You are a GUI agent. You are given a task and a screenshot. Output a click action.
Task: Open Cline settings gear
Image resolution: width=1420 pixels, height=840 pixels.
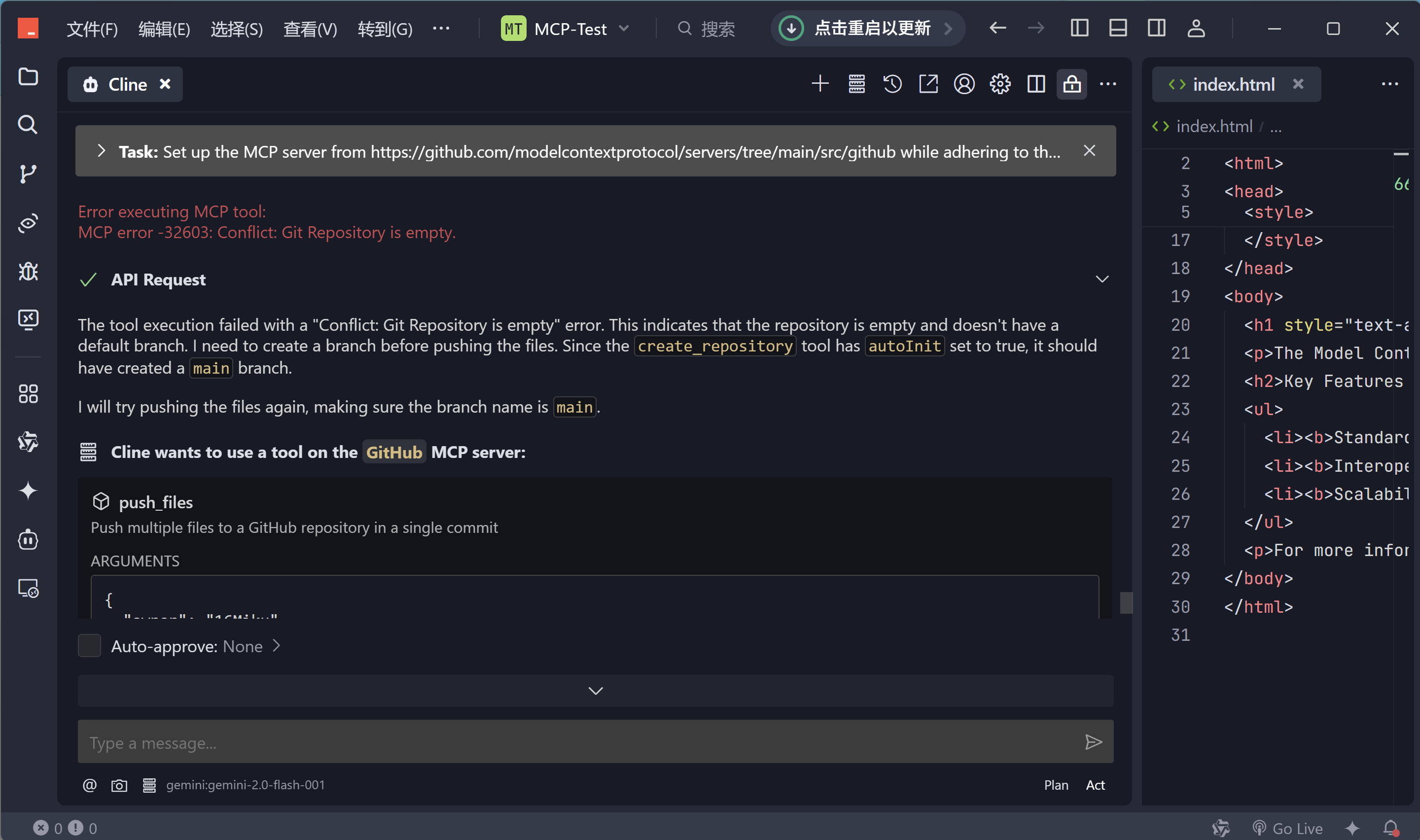coord(1000,84)
